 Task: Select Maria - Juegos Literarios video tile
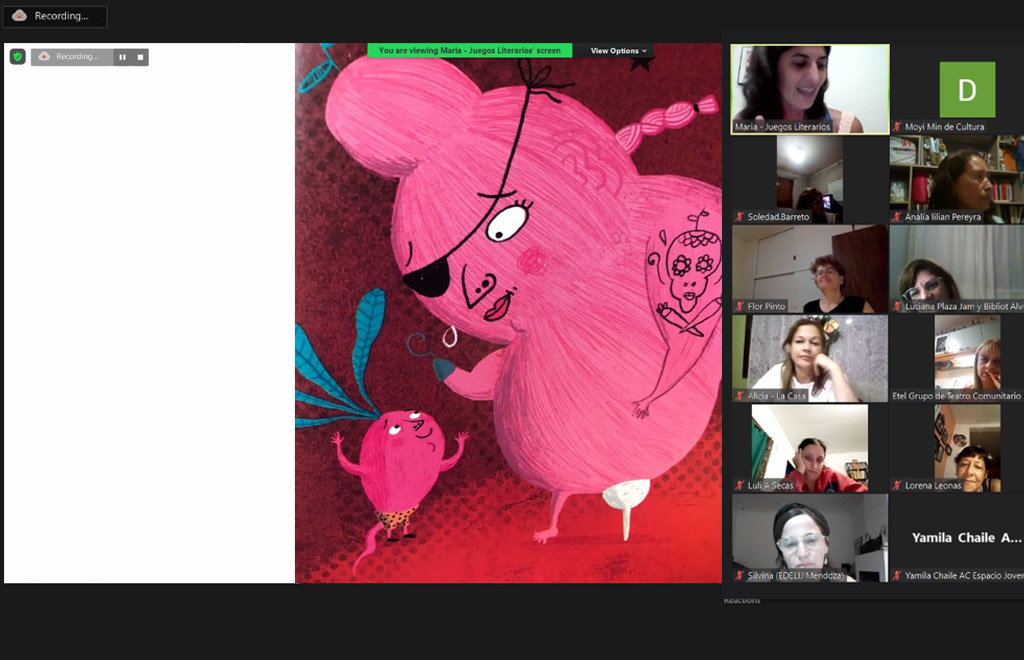coord(810,89)
